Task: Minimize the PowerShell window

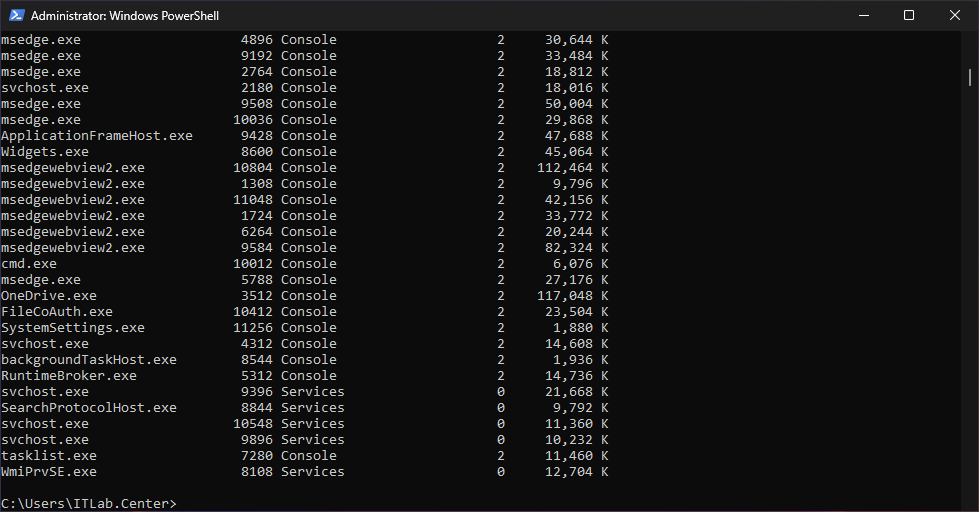Action: [863, 15]
